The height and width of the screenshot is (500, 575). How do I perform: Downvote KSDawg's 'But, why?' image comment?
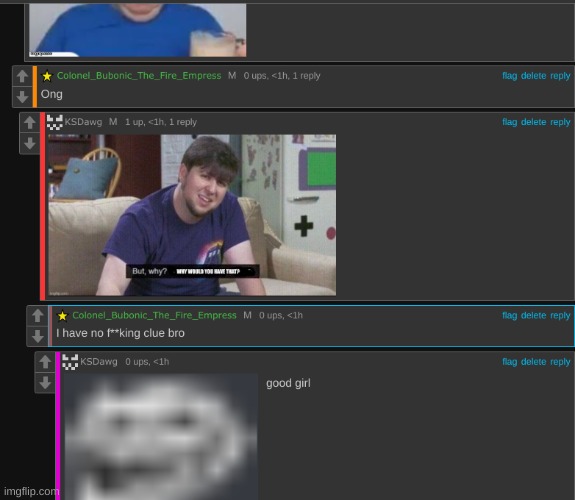[x=30, y=143]
